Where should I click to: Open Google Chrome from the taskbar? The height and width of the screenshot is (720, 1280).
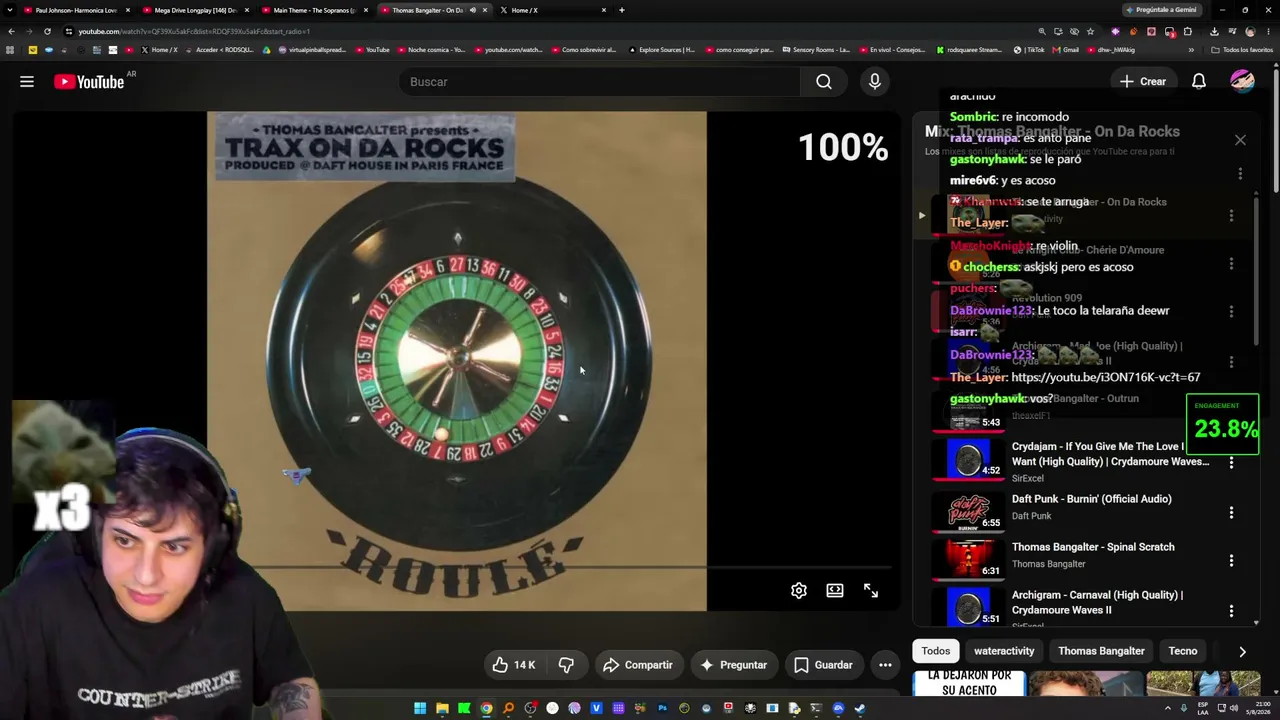[x=486, y=709]
